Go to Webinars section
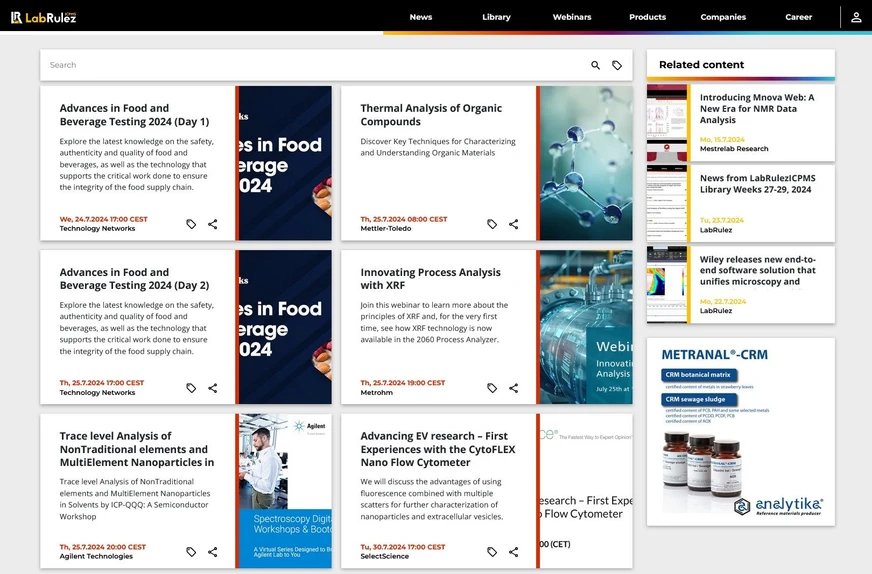872x574 pixels. click(x=572, y=17)
